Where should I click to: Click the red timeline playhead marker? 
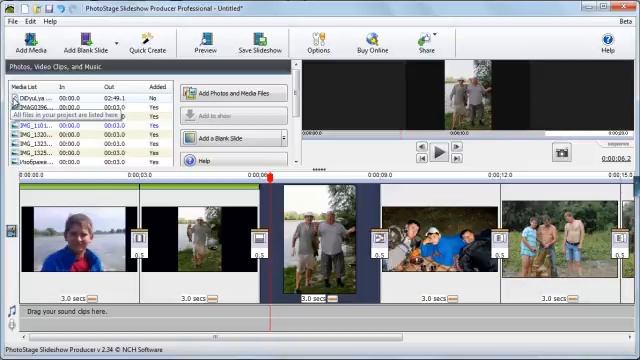tap(270, 178)
